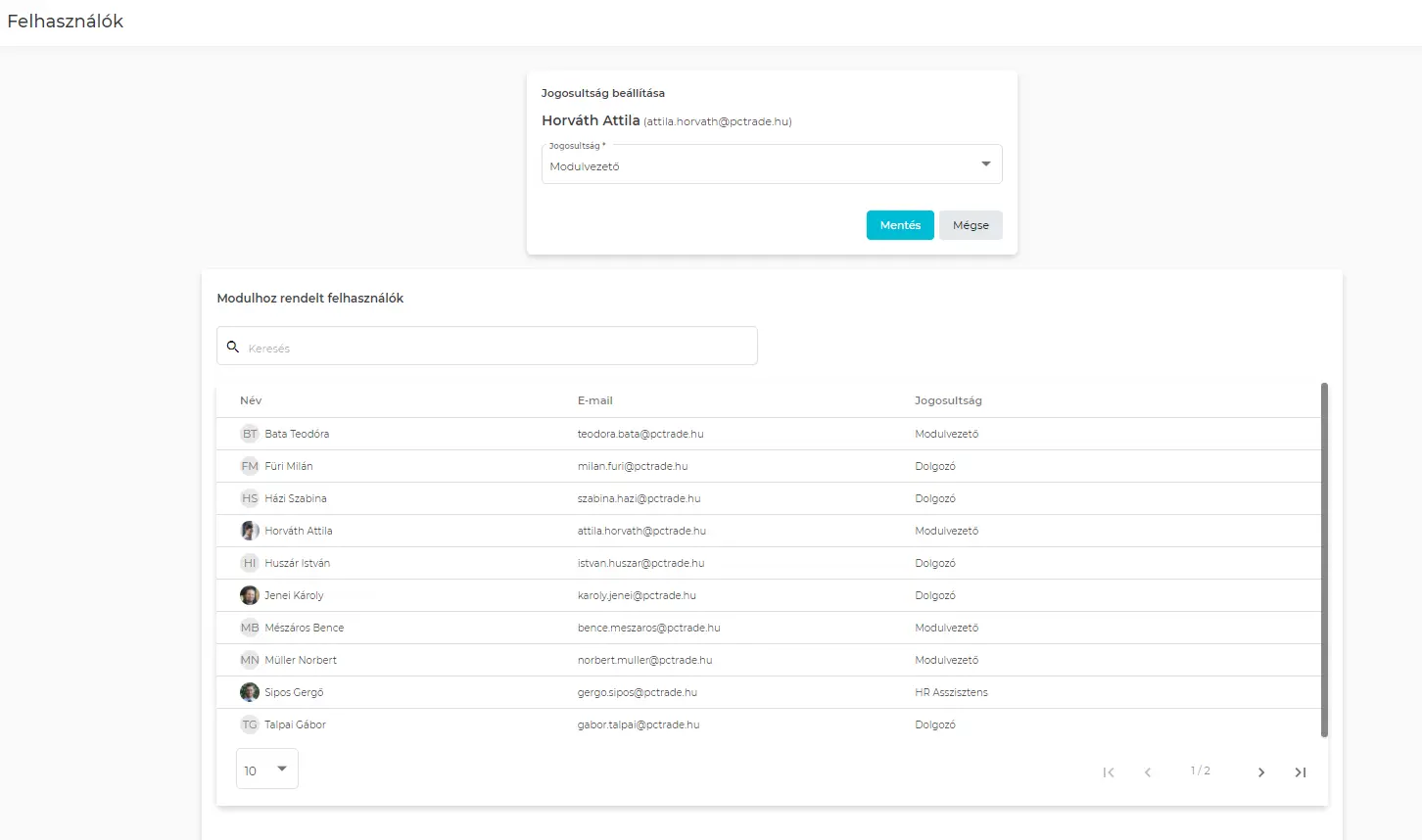Jump to last page arrow

pos(1300,772)
